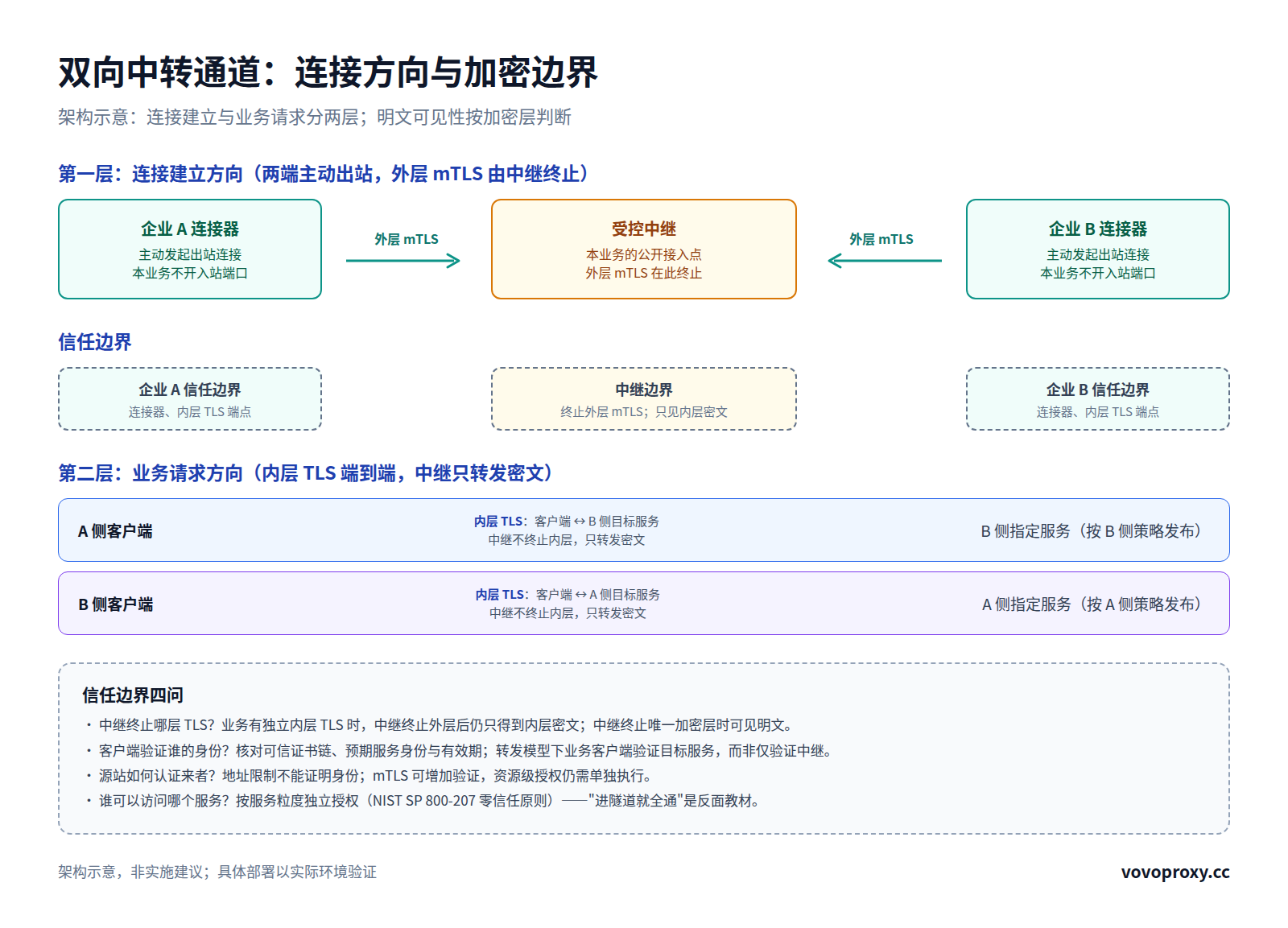Viewport: 1288px width, 928px height.
Task: Click the 企业 A 信任边界 dashed box
Action: [190, 399]
